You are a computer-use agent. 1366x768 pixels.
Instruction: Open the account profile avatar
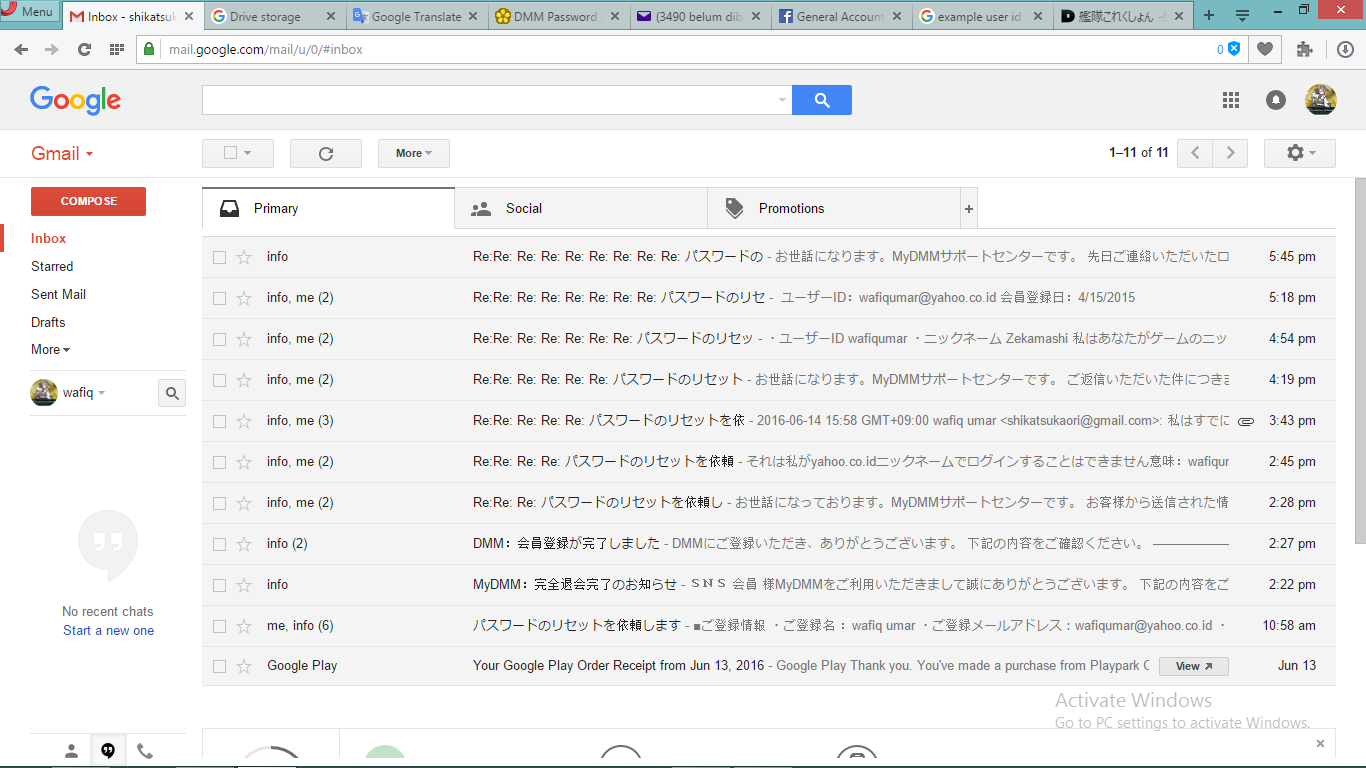pyautogui.click(x=1321, y=100)
